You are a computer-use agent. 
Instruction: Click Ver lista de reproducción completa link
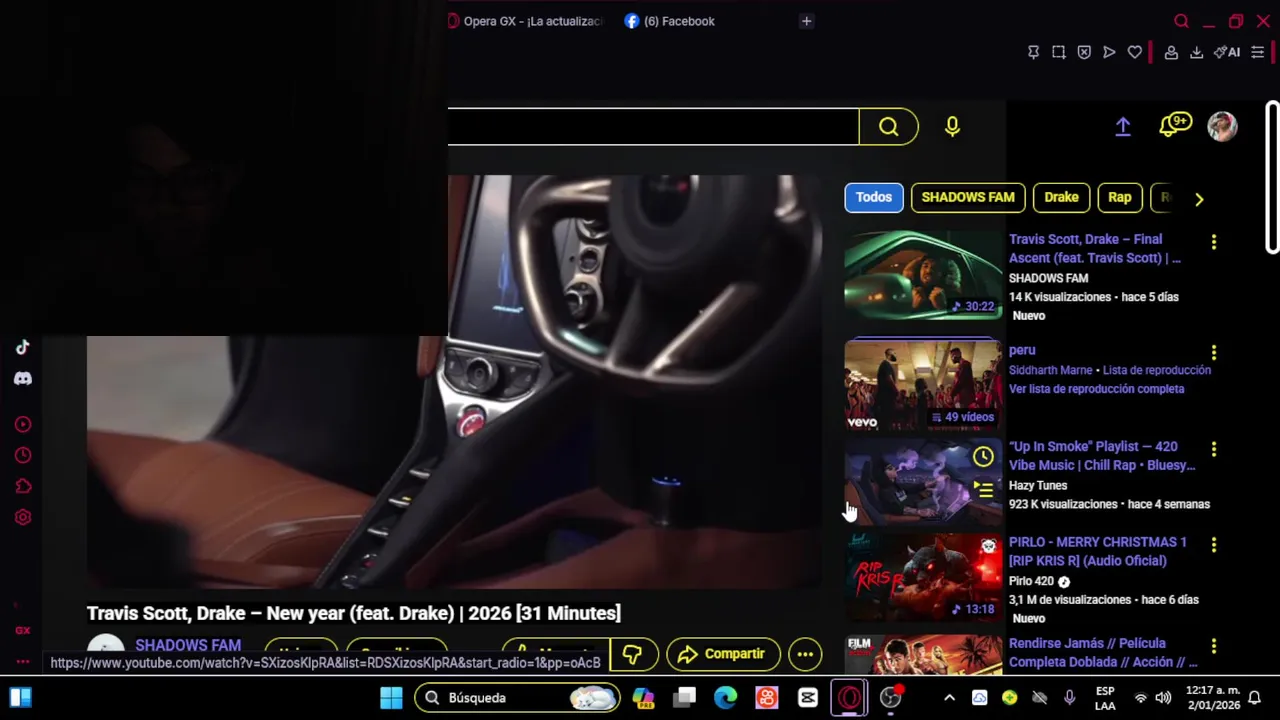click(1096, 389)
